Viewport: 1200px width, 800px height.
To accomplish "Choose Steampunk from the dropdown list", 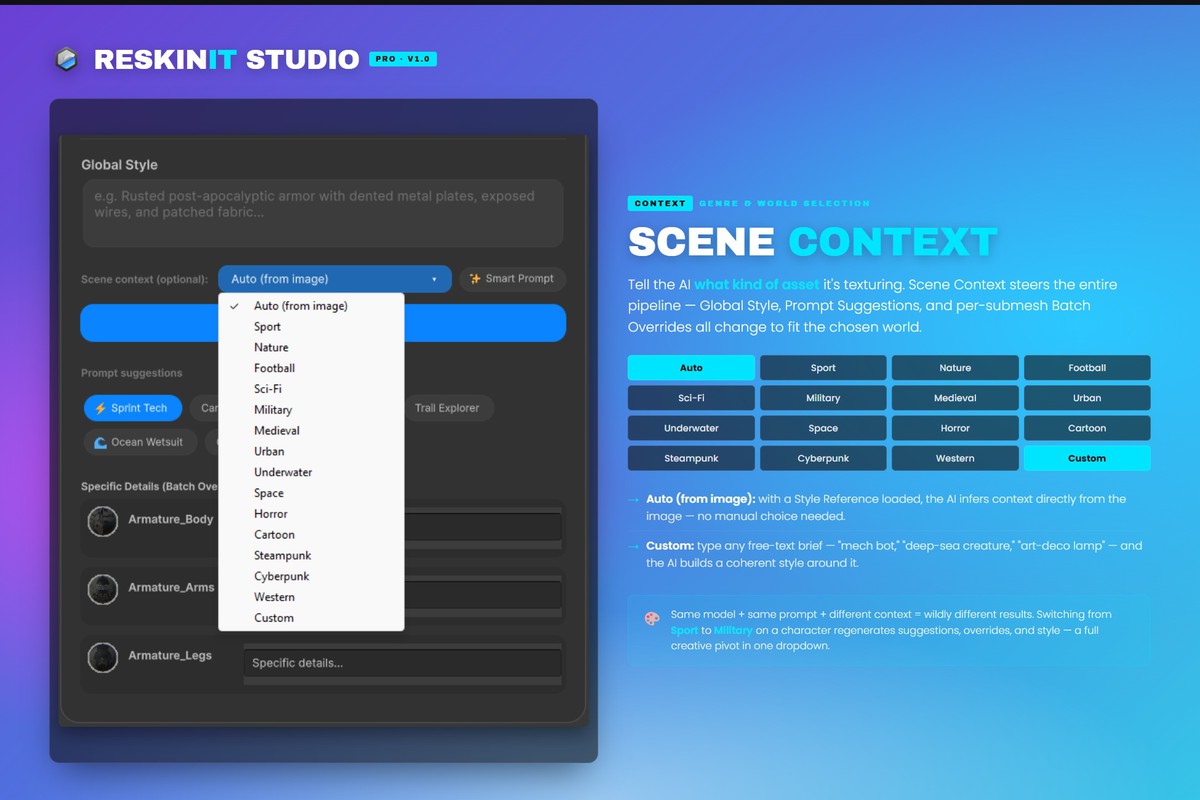I will click(311, 556).
